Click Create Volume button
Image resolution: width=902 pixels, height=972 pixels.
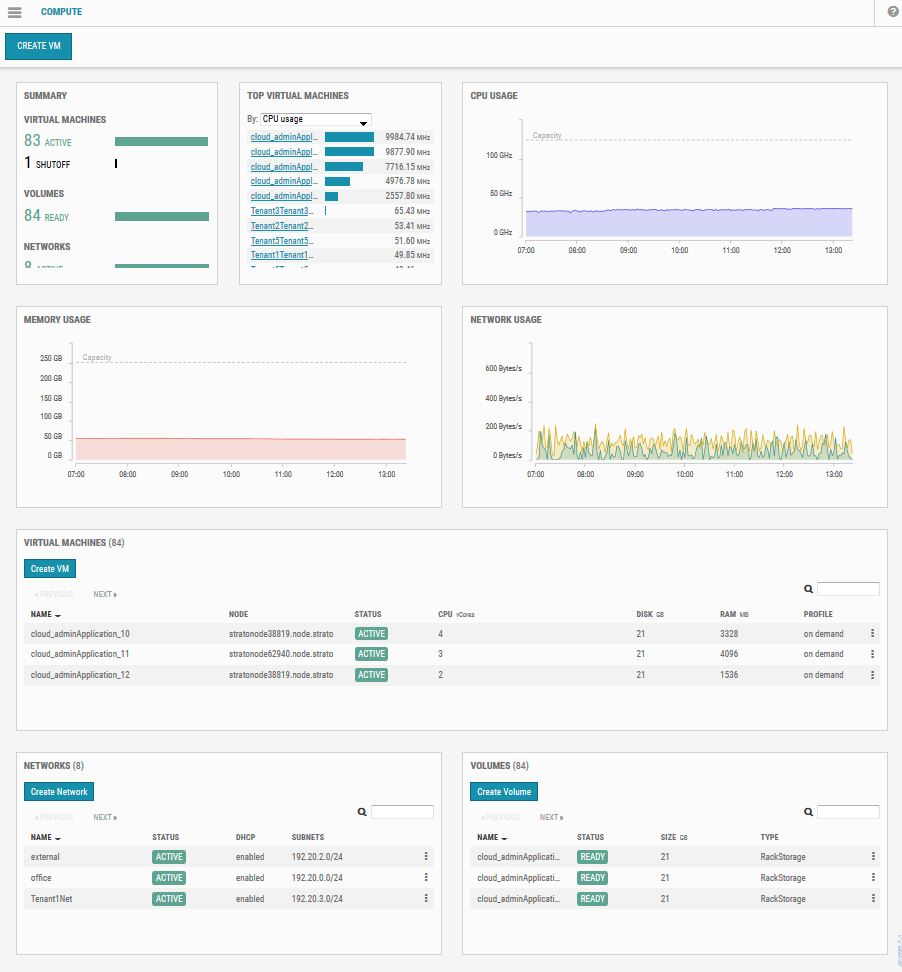click(504, 792)
